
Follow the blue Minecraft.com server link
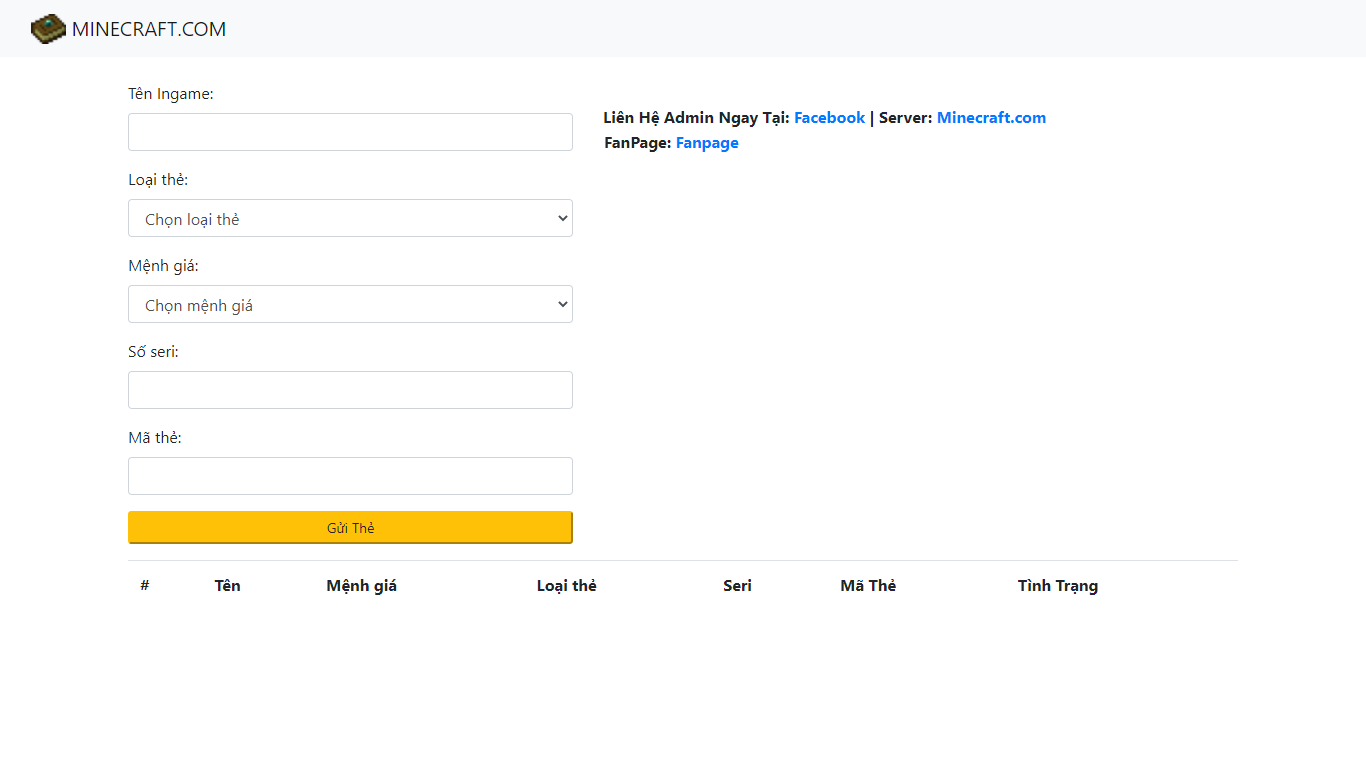(x=991, y=118)
